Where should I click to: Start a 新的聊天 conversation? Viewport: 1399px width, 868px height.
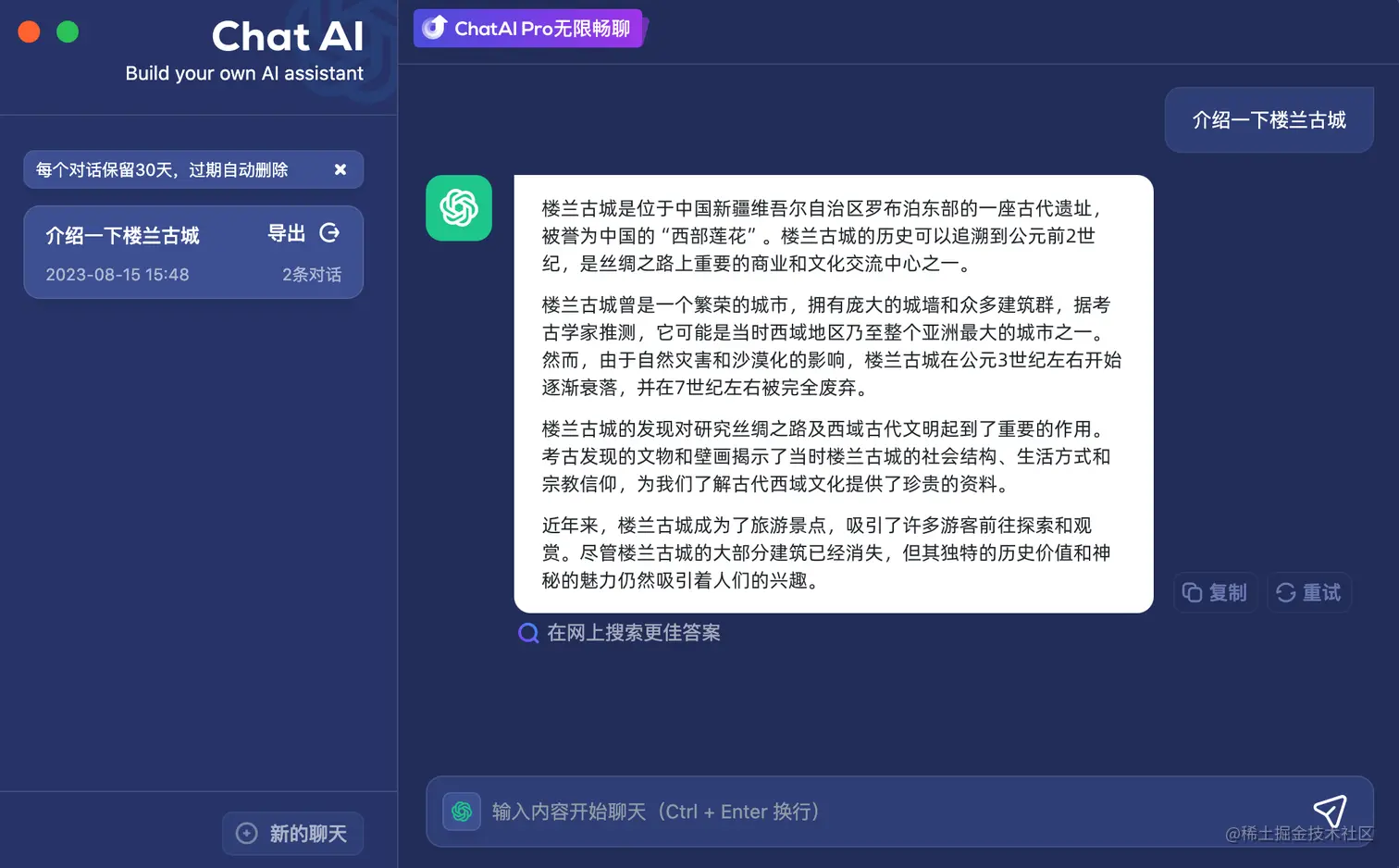pos(292,833)
